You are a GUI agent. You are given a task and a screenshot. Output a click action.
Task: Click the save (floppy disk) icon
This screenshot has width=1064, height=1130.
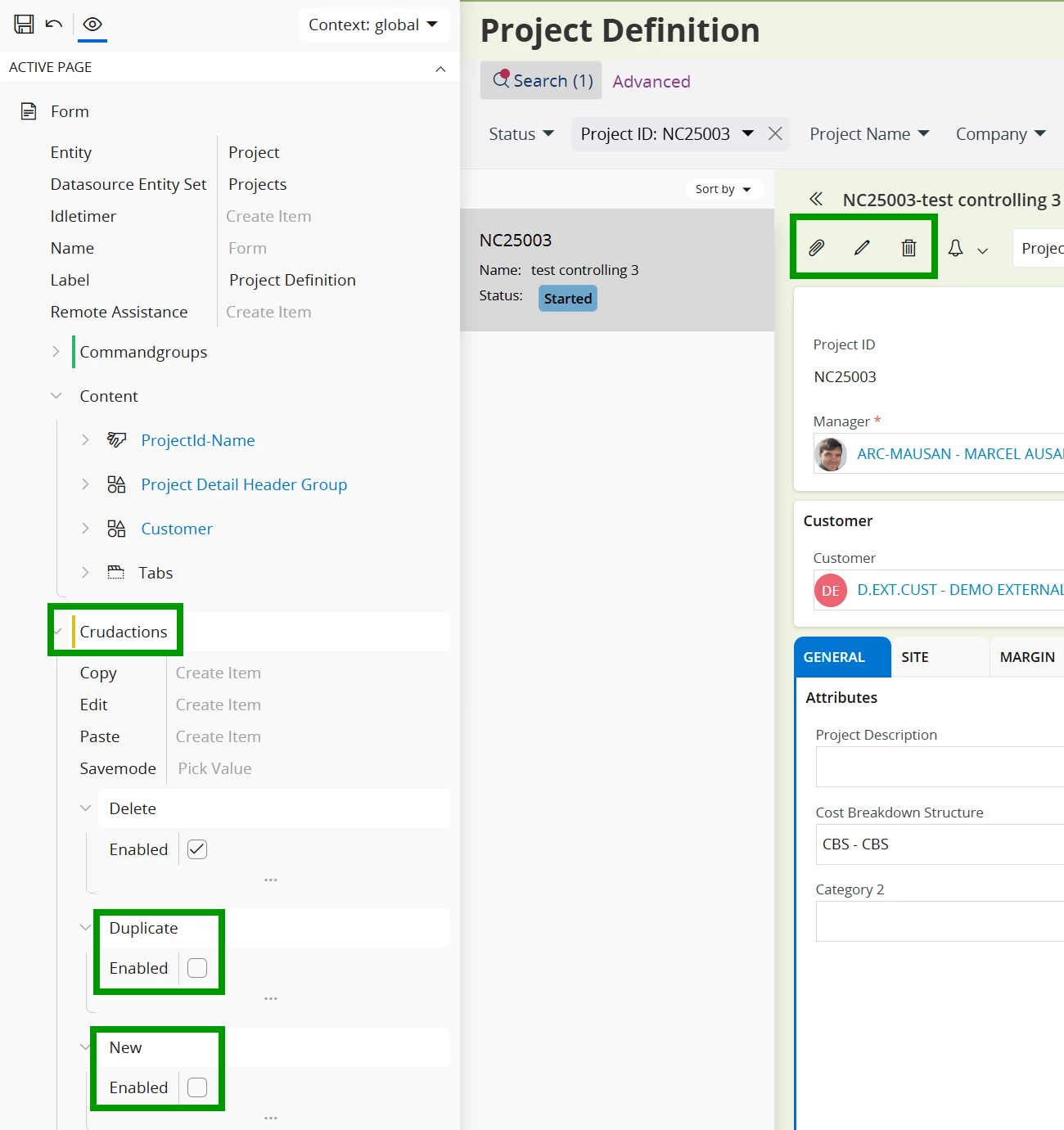pos(25,24)
